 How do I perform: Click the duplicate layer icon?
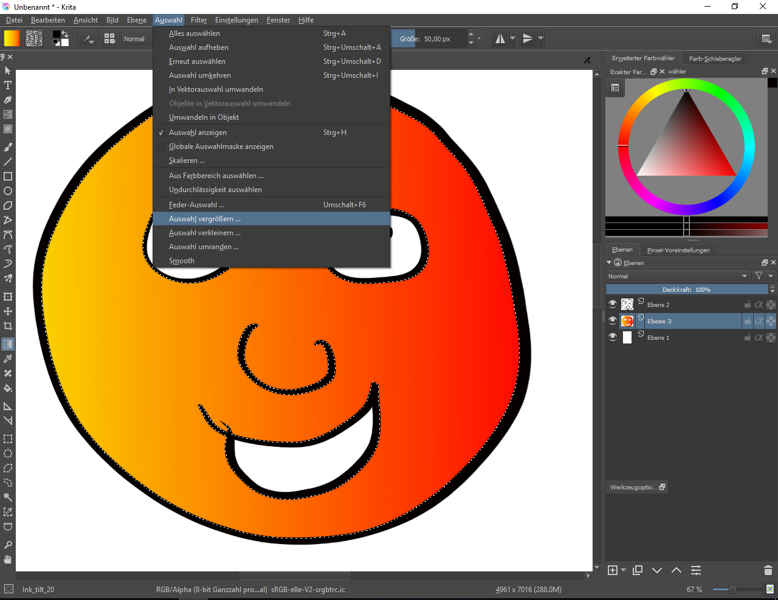[x=637, y=570]
